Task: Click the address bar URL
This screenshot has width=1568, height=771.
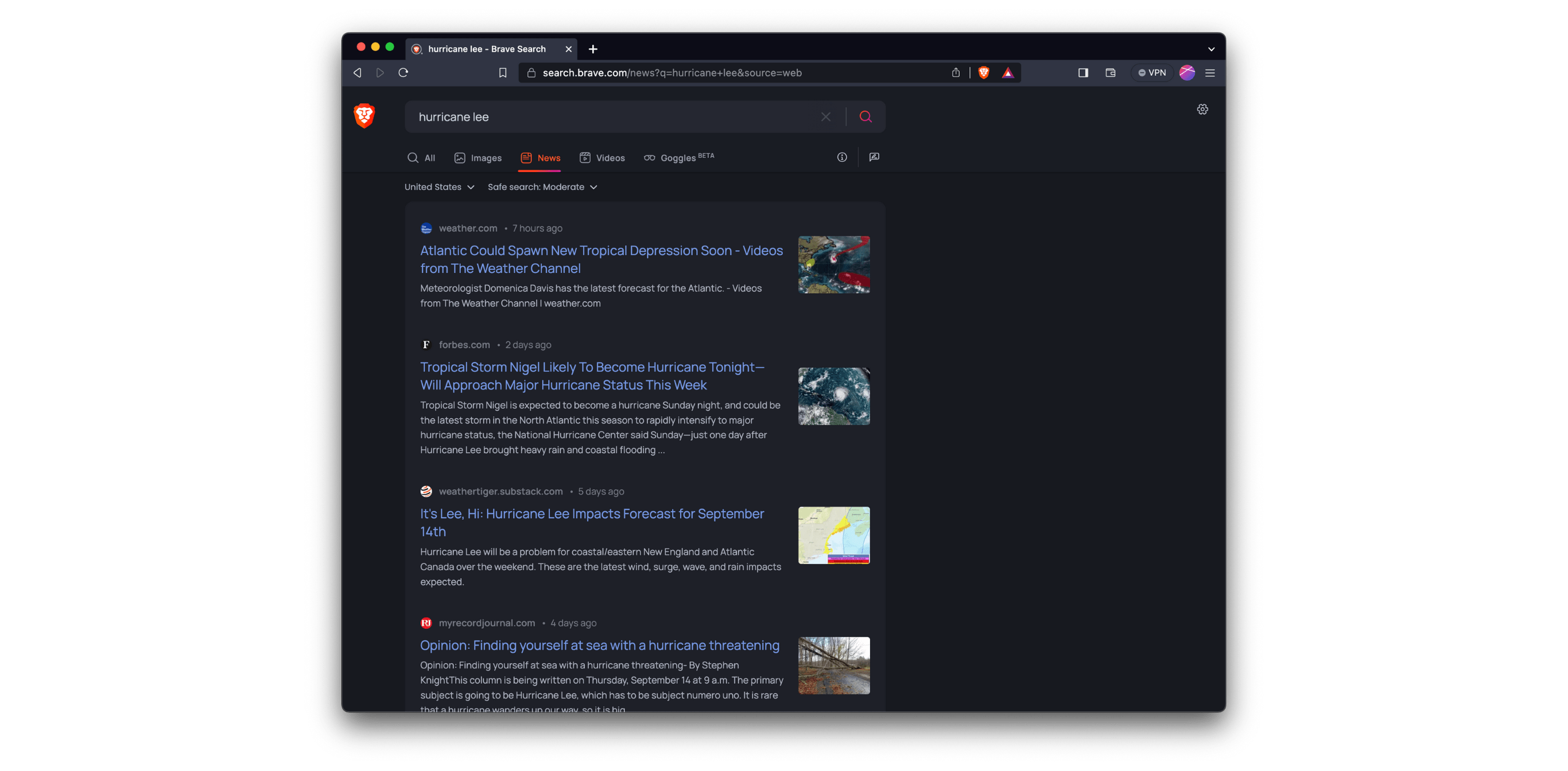Action: click(672, 73)
